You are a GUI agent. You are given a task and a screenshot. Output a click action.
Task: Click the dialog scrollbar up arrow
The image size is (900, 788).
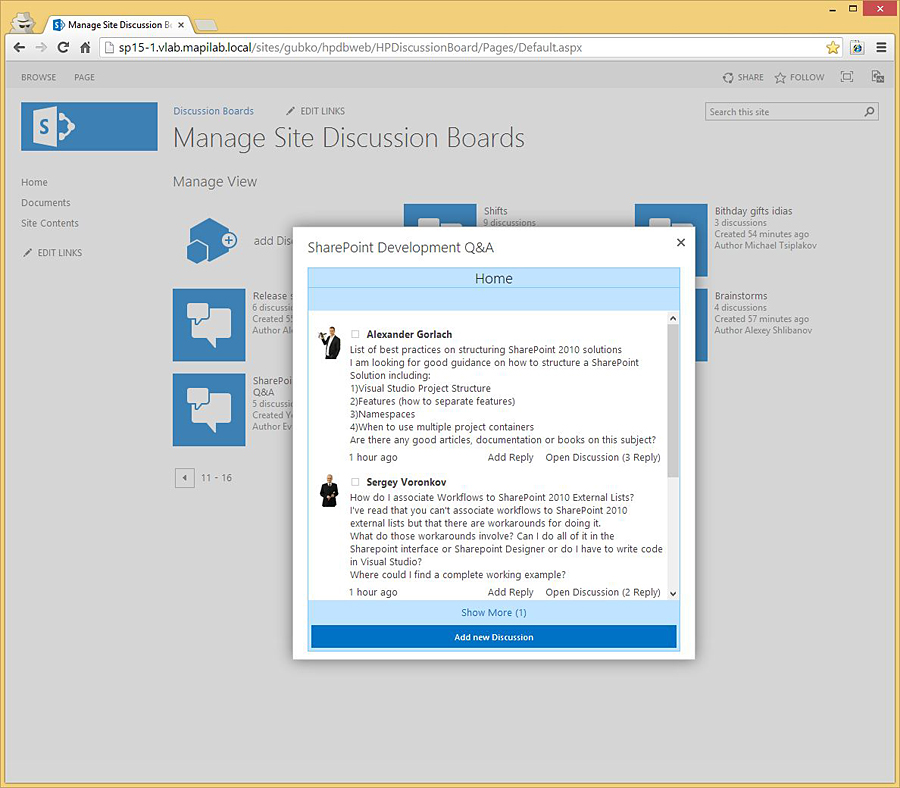673,319
